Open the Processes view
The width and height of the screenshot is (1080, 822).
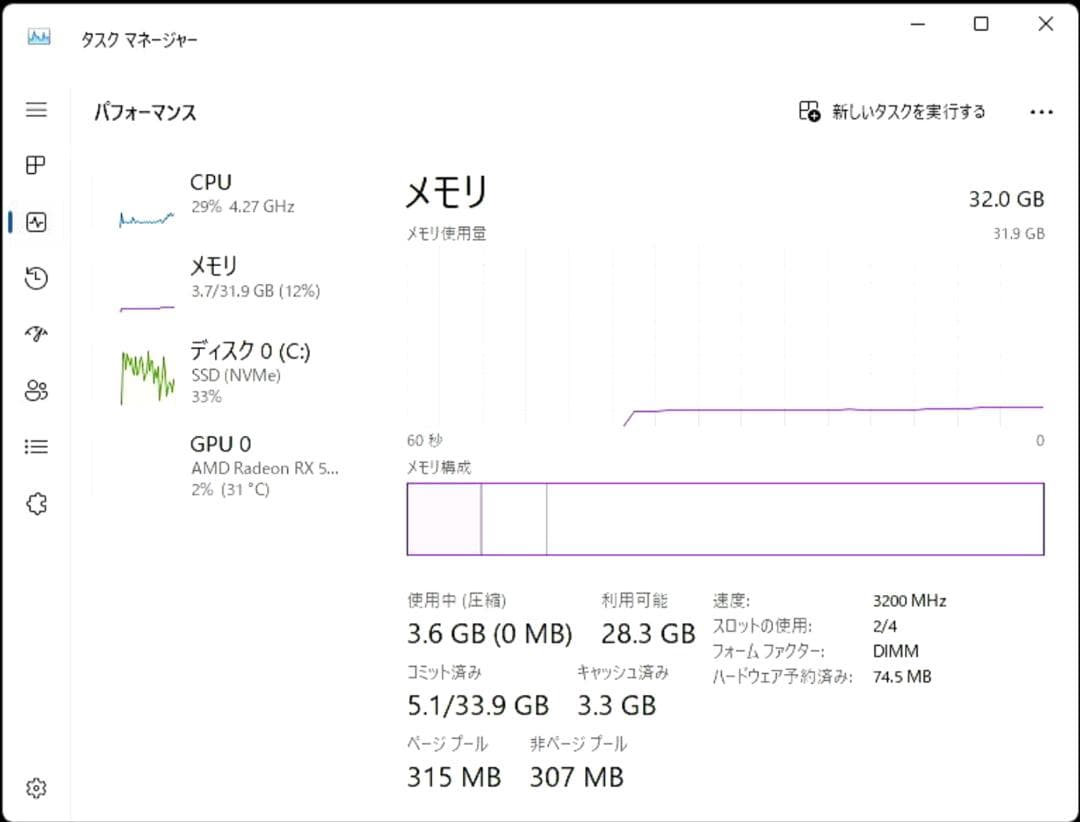point(36,165)
